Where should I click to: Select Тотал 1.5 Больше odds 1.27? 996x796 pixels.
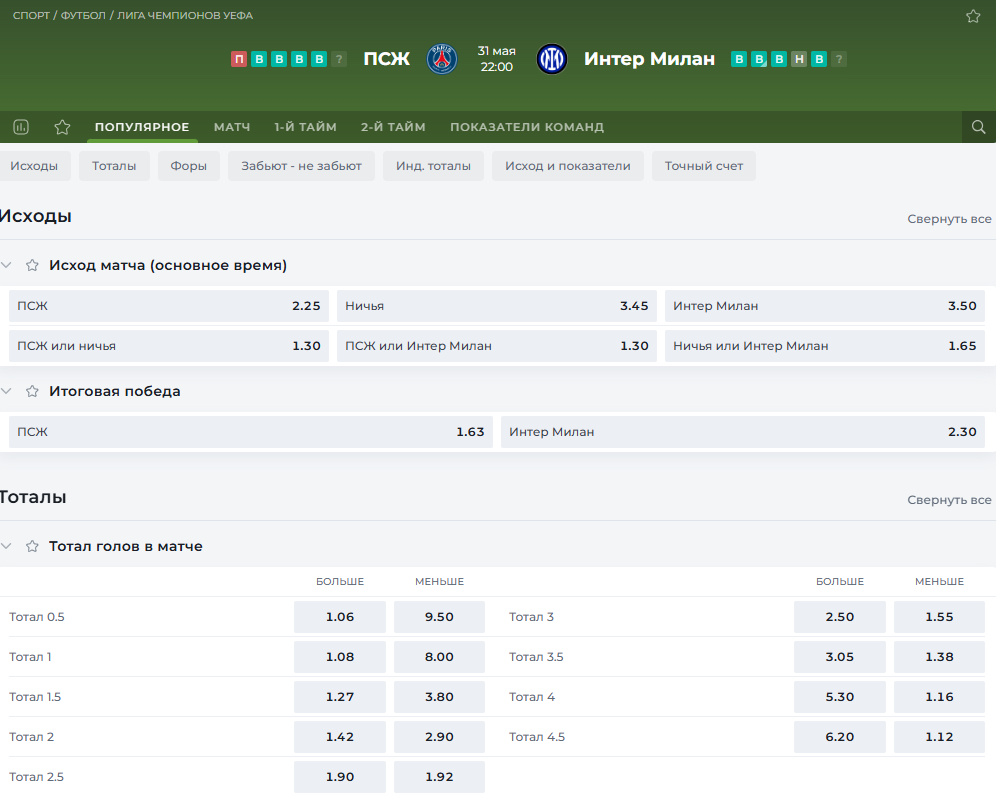point(340,697)
